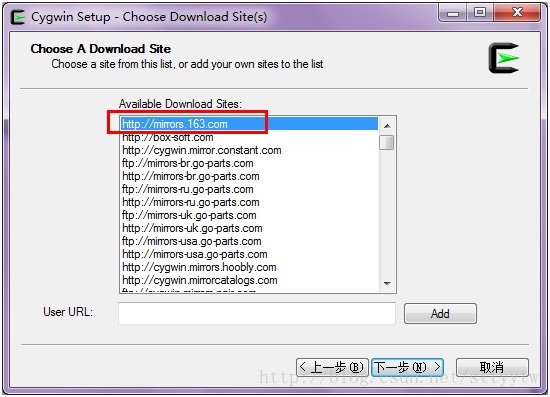550x397 pixels.
Task: Select http://mirrors-uk.go-parts.com entry
Action: coord(249,228)
